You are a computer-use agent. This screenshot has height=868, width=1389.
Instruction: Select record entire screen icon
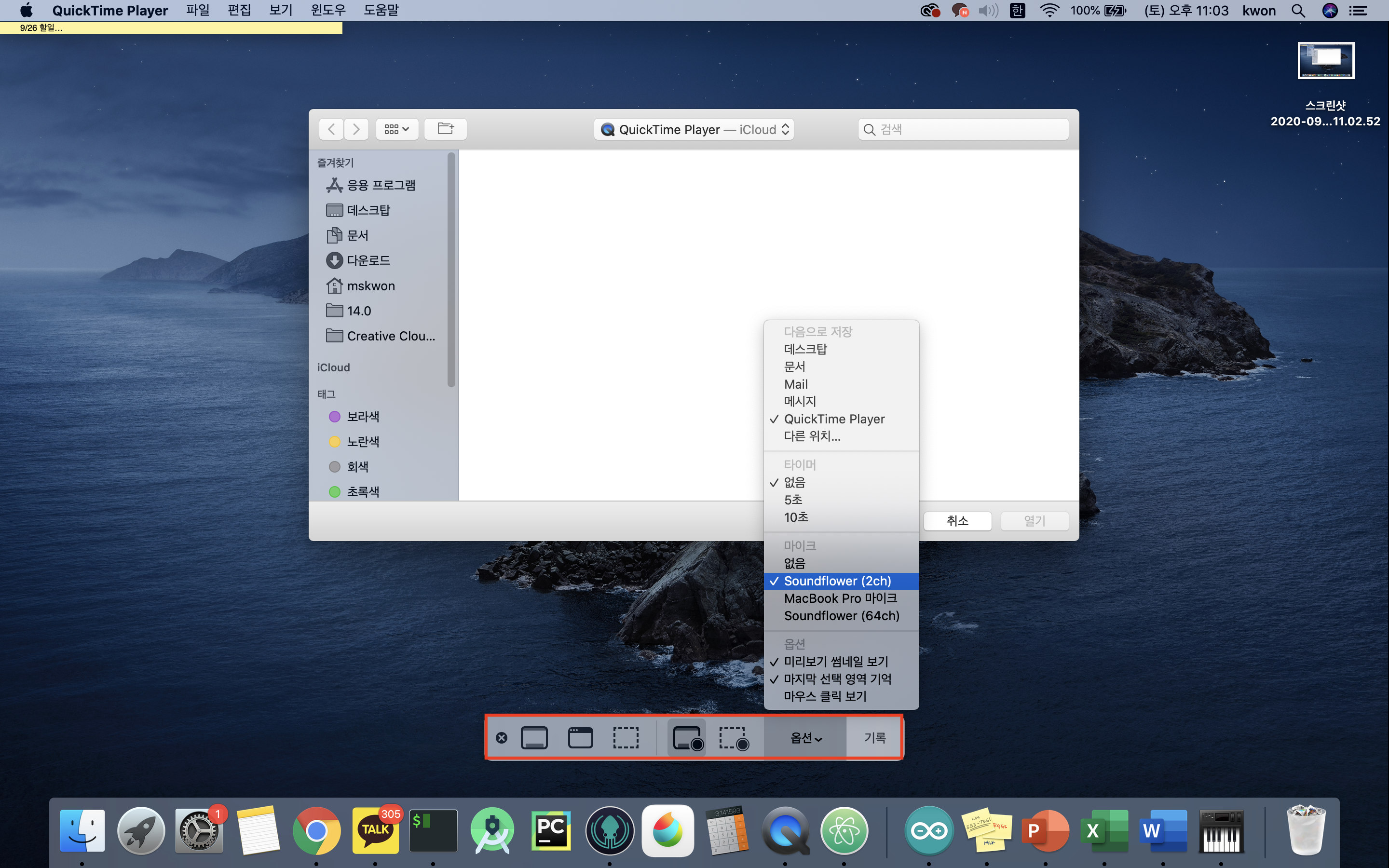pyautogui.click(x=687, y=738)
